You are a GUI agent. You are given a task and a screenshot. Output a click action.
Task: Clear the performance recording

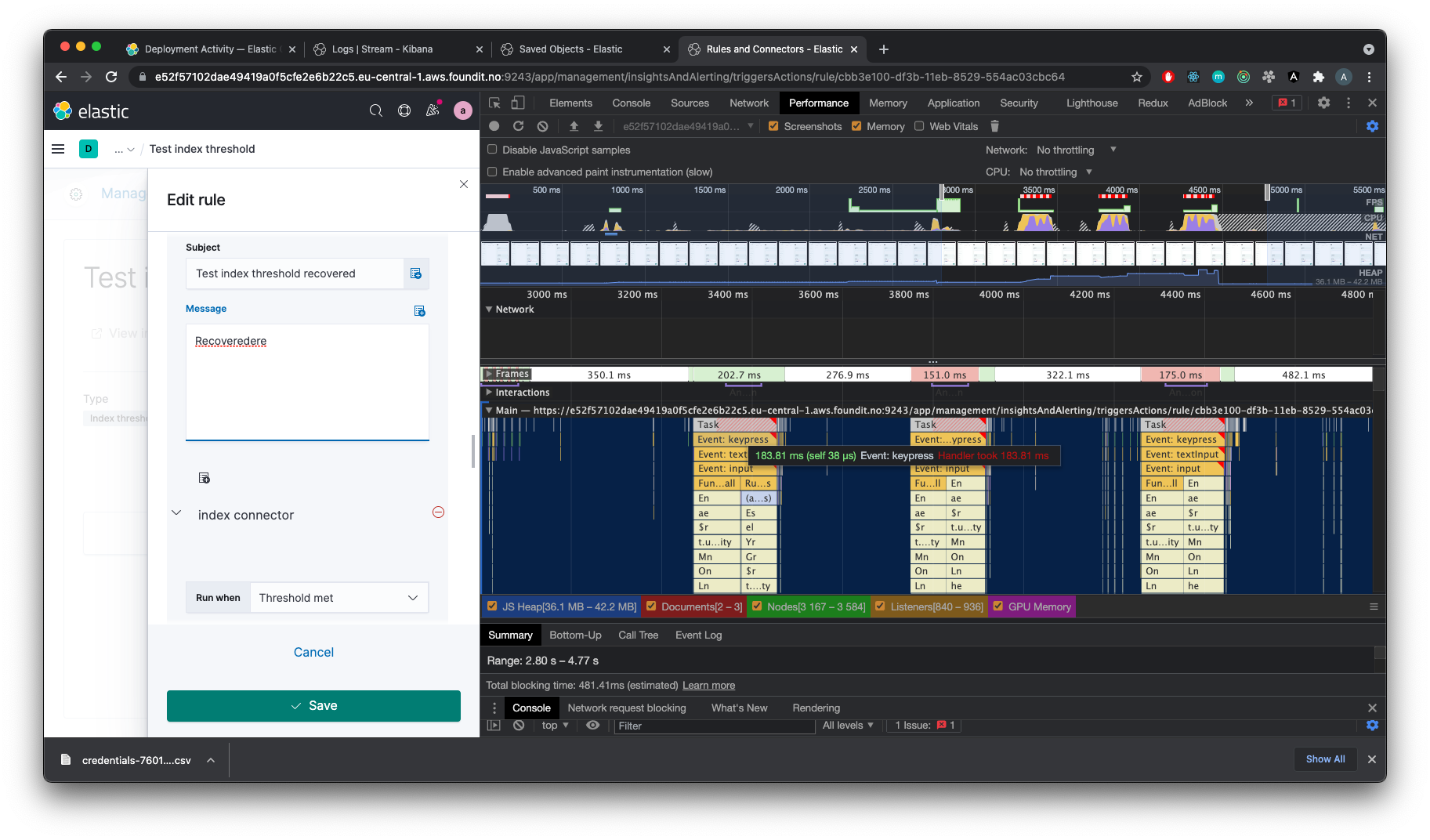(x=542, y=126)
